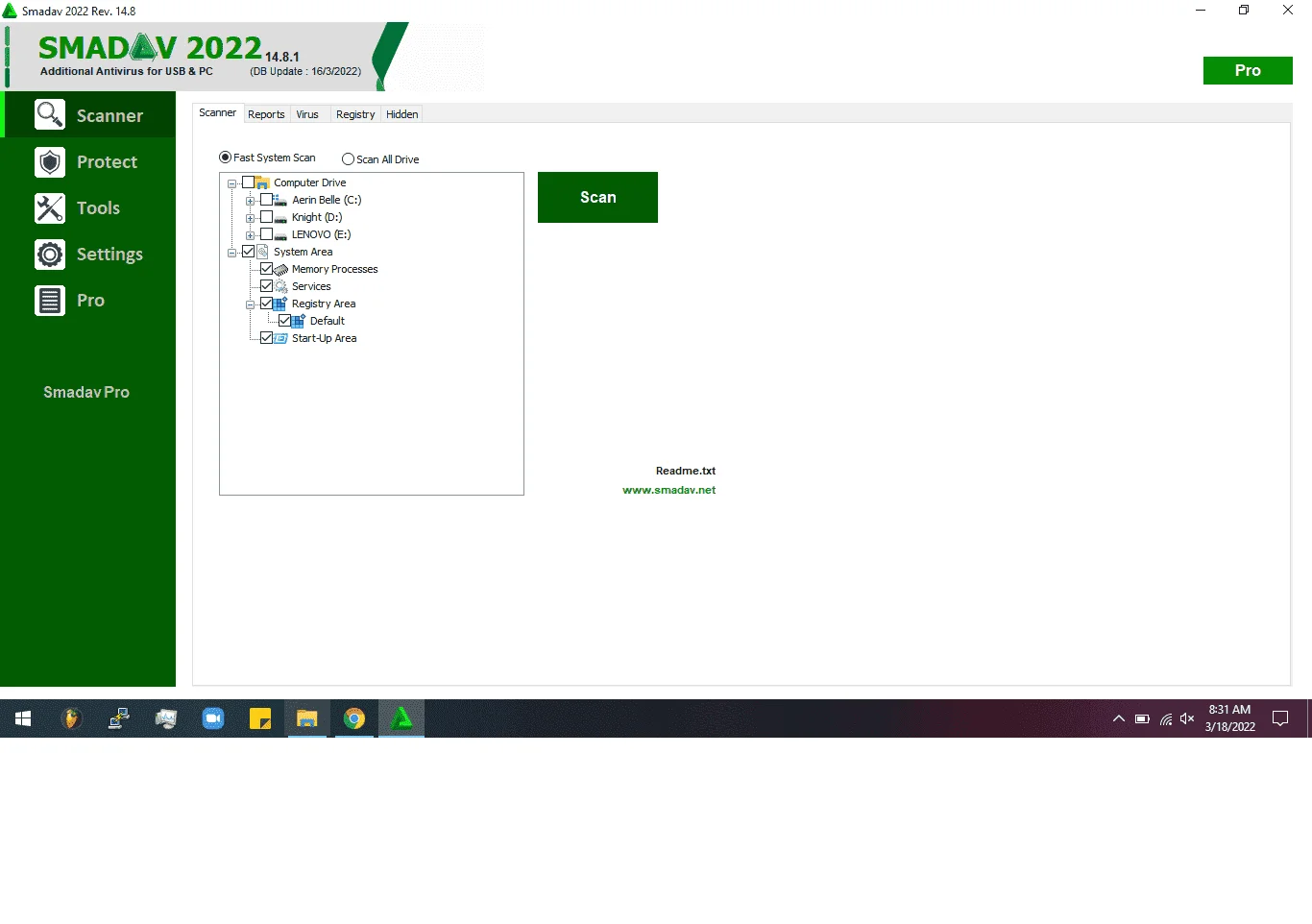The height and width of the screenshot is (924, 1312).
Task: Click the LENOVO (E:) drive icon
Action: (280, 234)
